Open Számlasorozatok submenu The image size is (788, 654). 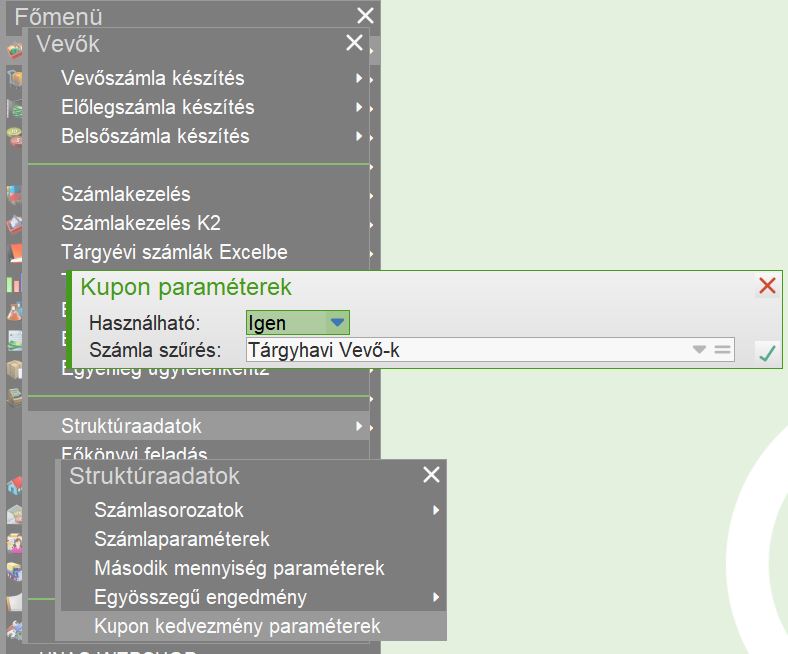254,510
